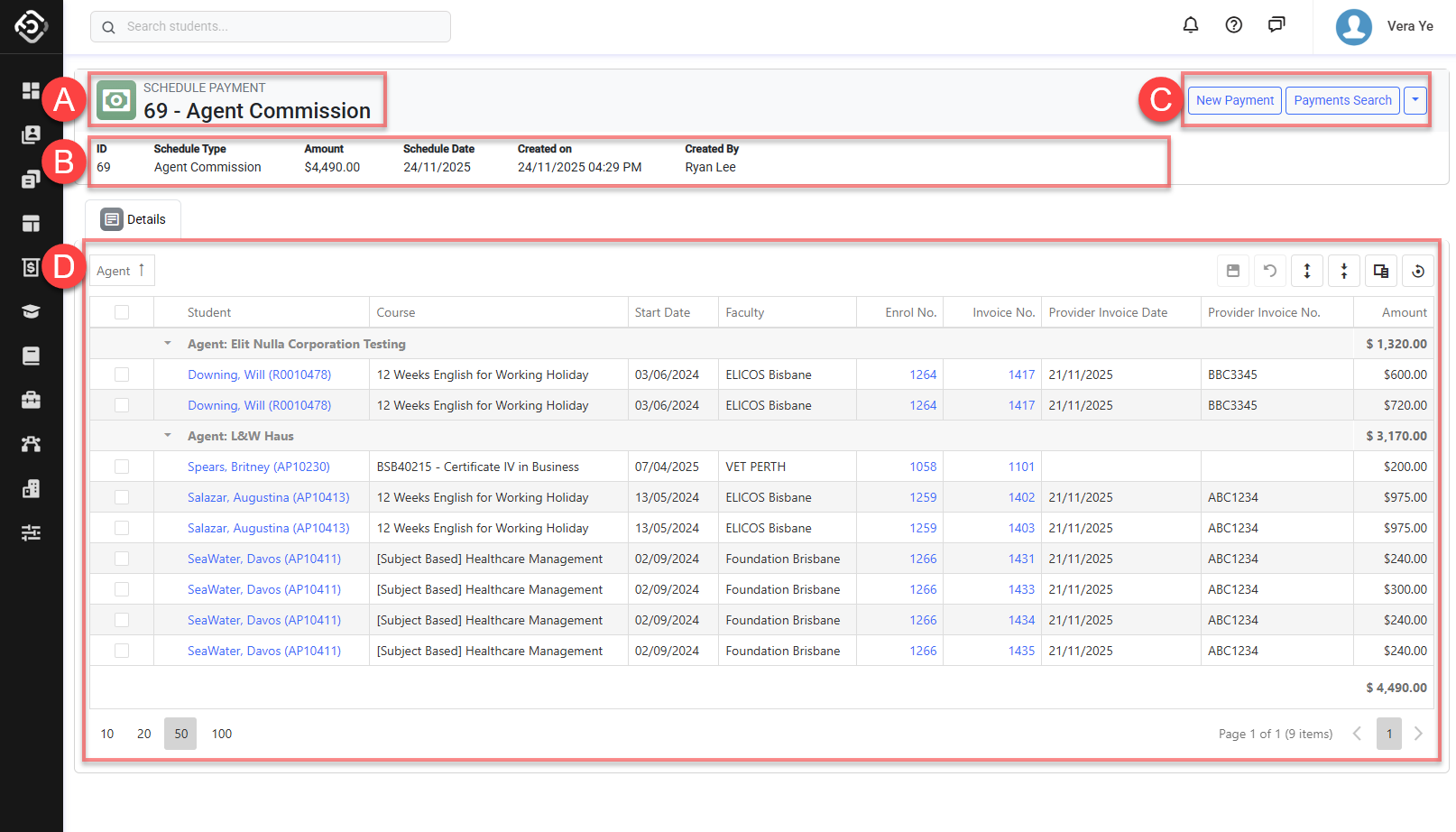1456x832 pixels.
Task: Select the Details tab
Action: [x=134, y=219]
